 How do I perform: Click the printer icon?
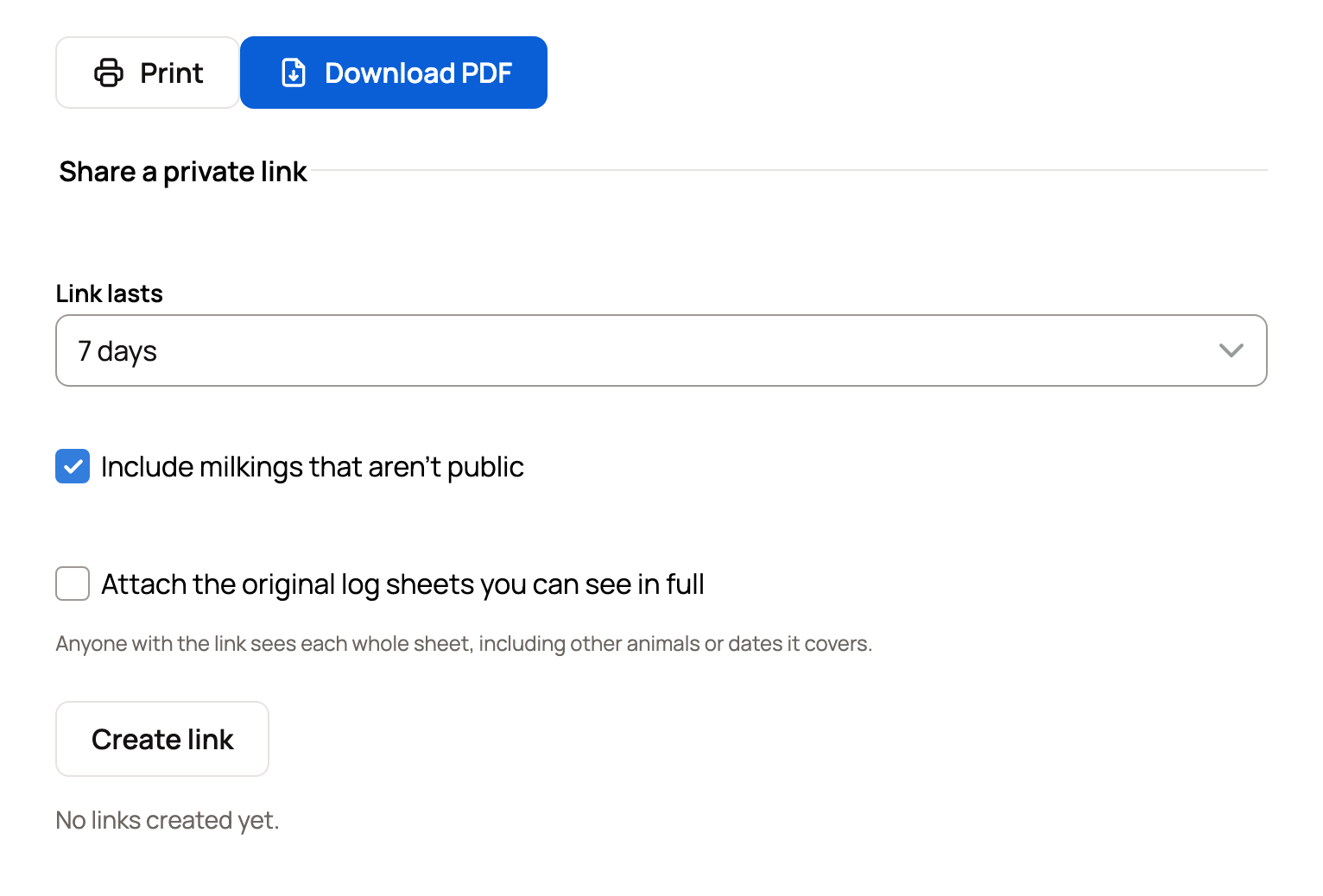coord(109,73)
